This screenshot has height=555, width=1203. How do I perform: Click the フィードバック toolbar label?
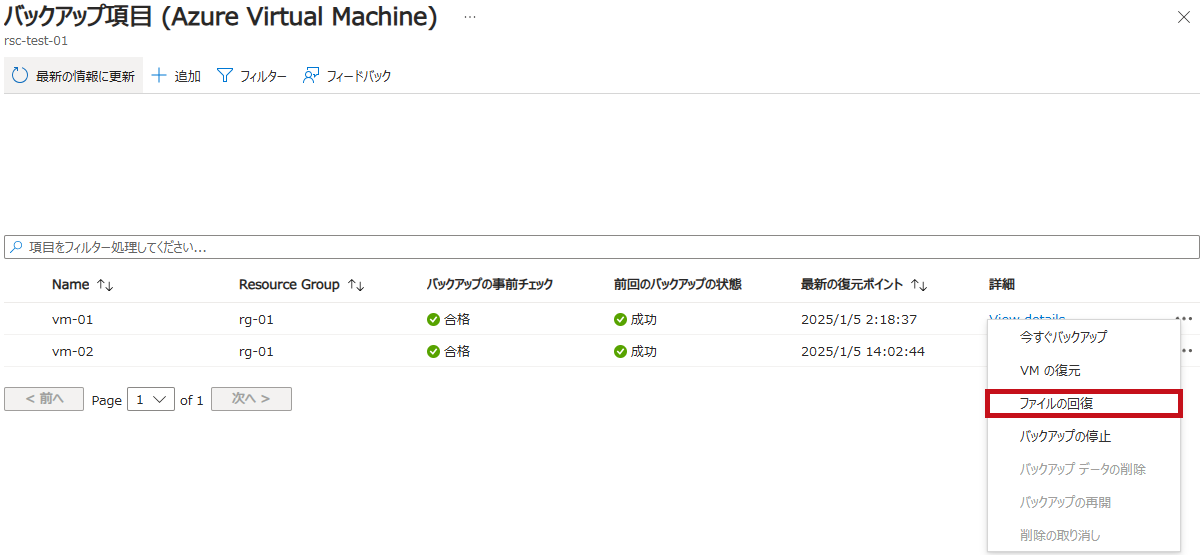(359, 77)
